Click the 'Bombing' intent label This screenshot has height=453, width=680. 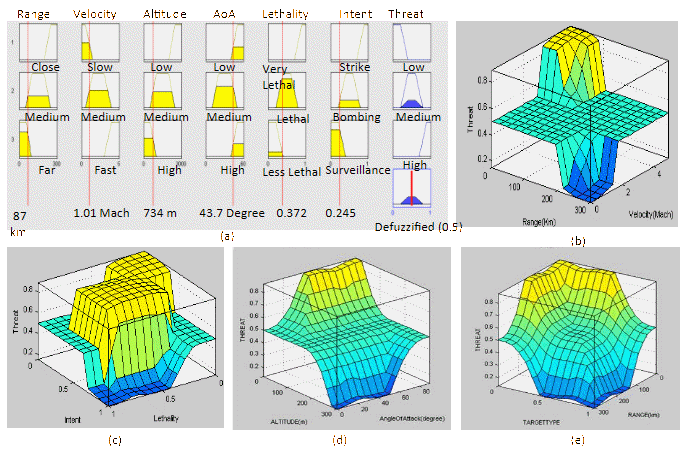click(356, 117)
